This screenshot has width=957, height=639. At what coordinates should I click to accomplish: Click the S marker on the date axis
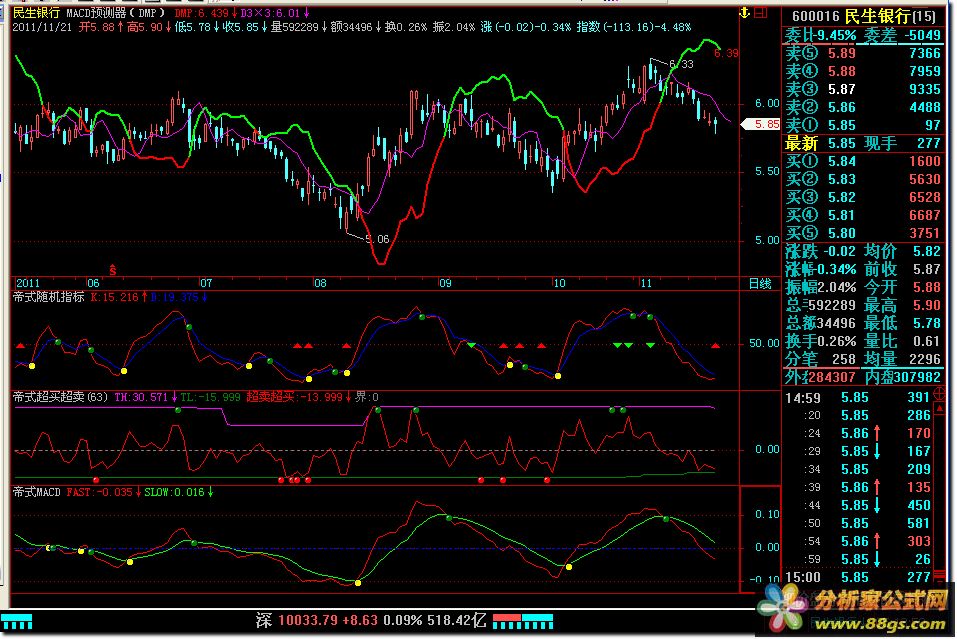coord(112,270)
